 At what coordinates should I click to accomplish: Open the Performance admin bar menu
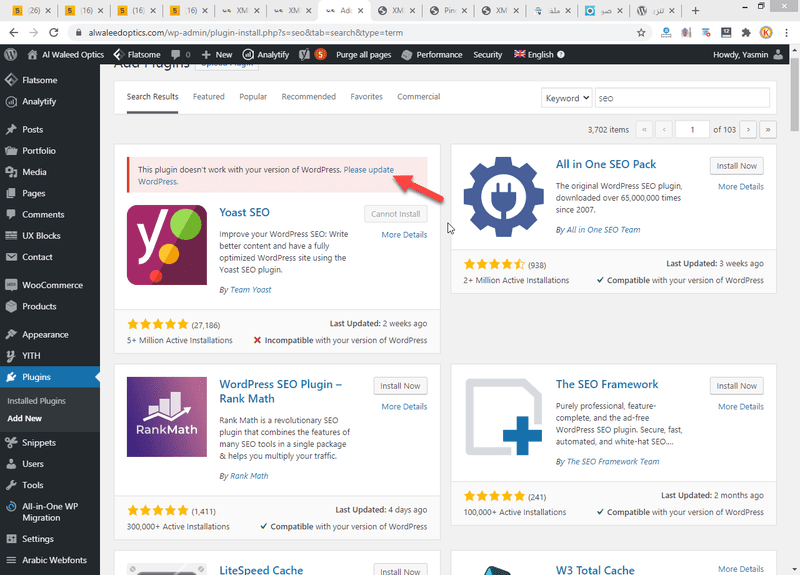pyautogui.click(x=432, y=55)
